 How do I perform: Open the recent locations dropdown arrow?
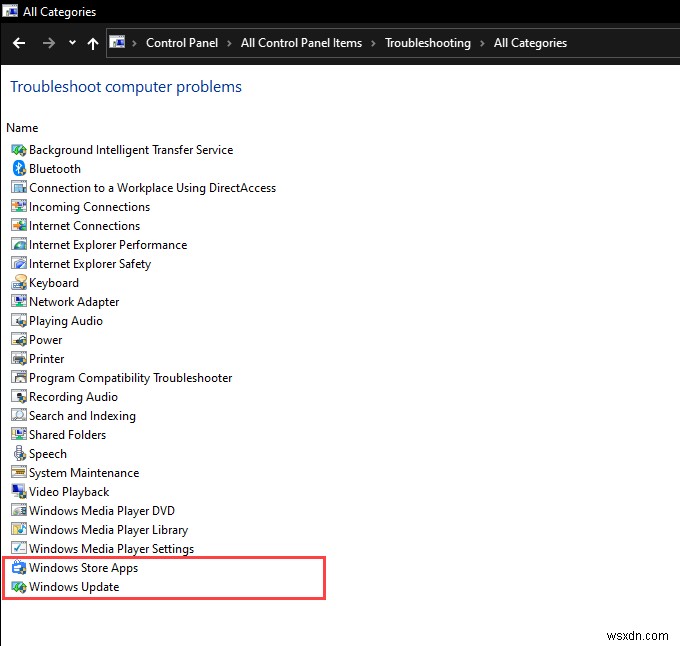(72, 42)
